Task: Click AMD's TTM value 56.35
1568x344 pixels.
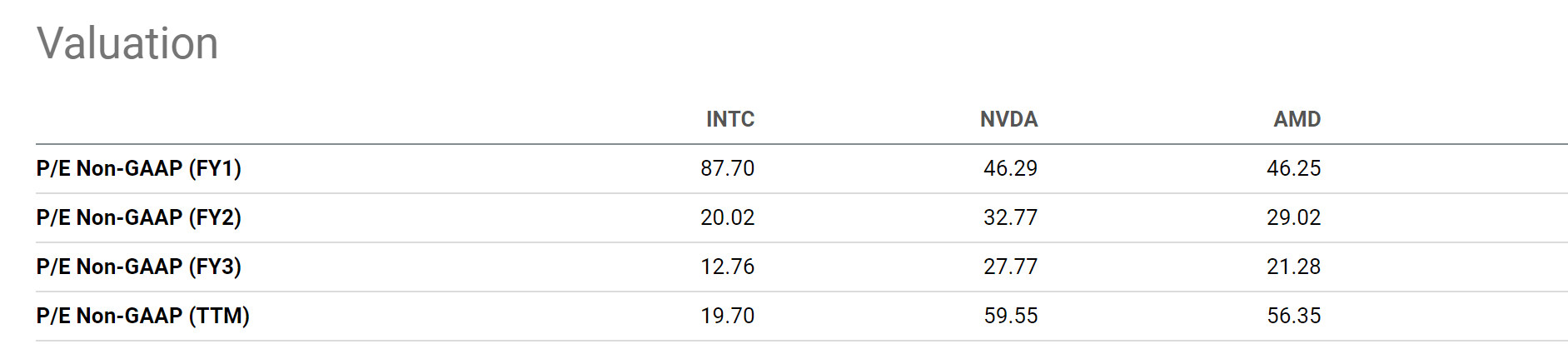Action: [1293, 316]
